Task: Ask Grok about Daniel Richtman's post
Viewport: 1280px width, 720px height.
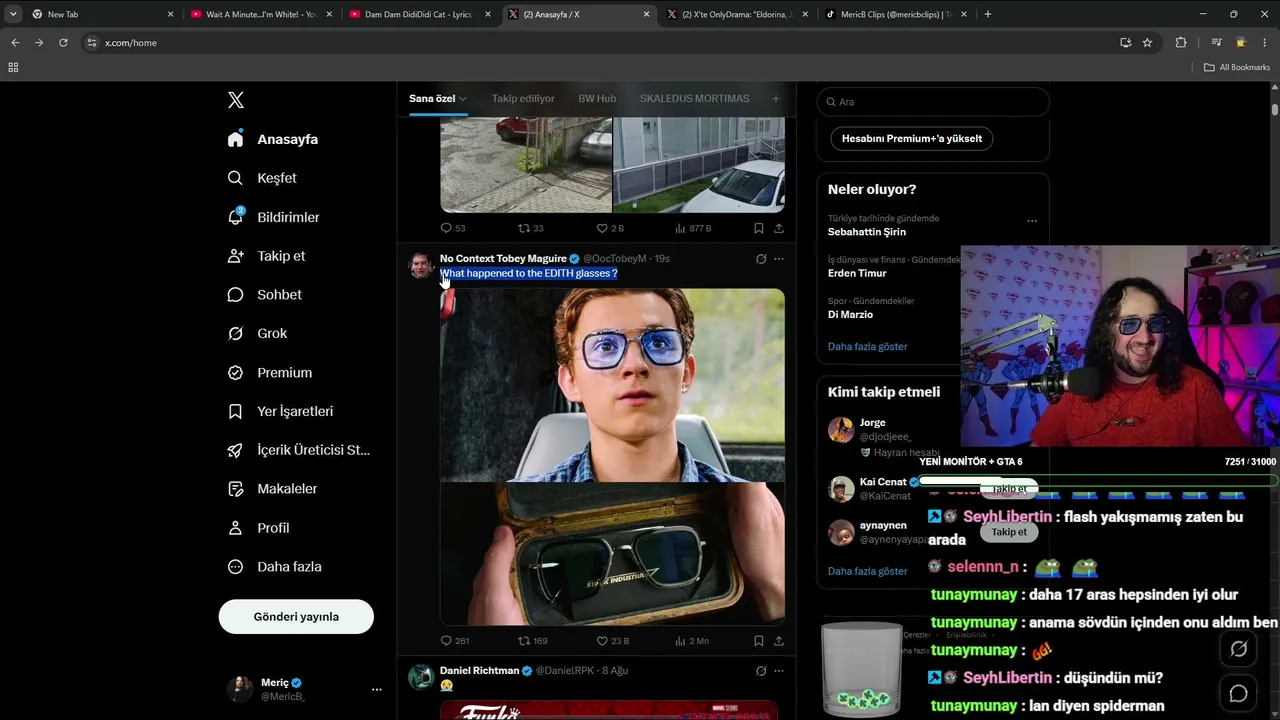Action: coord(761,671)
